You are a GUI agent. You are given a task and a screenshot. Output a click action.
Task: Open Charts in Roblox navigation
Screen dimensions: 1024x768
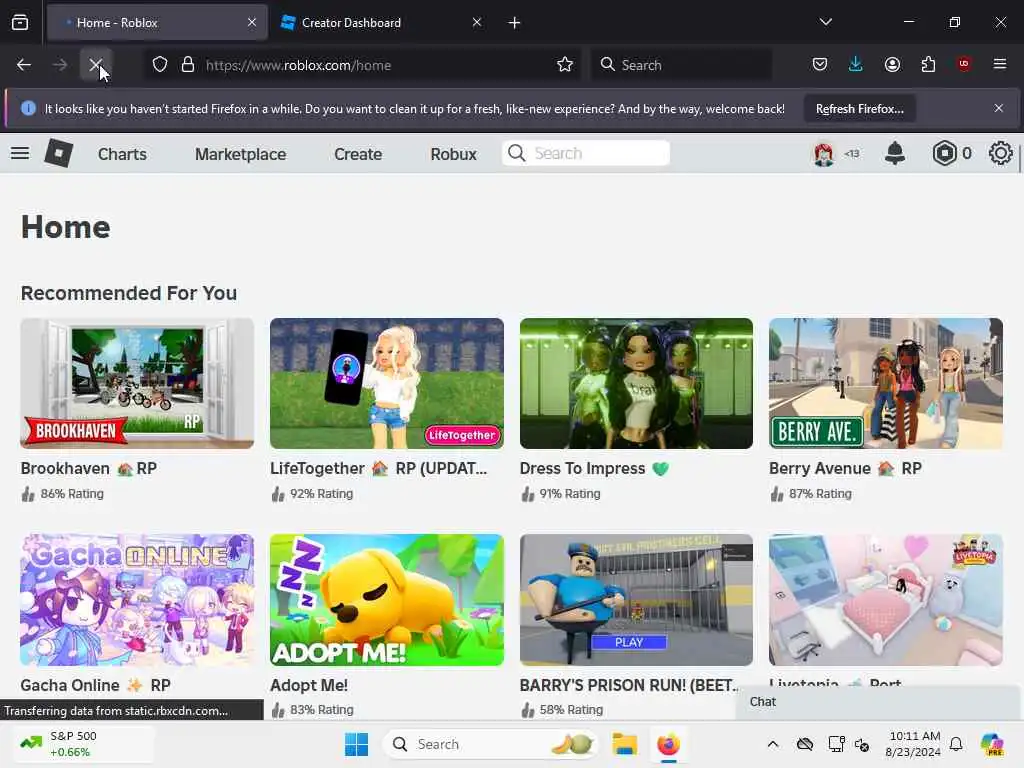click(122, 154)
